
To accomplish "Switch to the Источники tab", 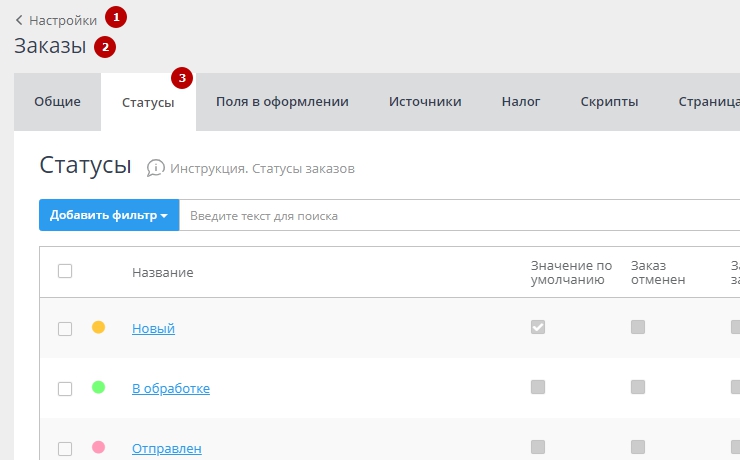I will click(x=425, y=102).
